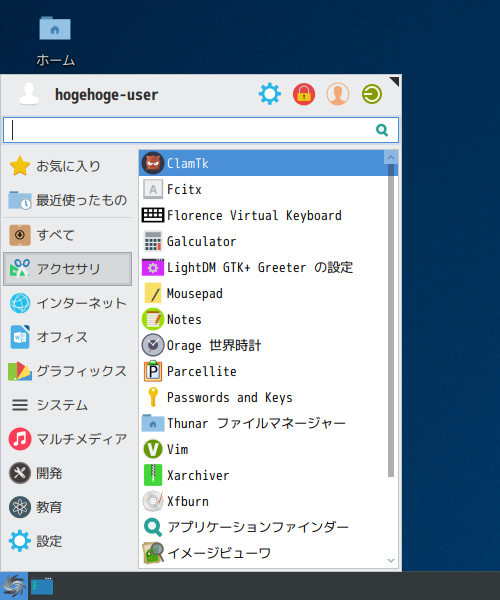Click scrollbar down arrow in app list
This screenshot has width=500, height=600.
[x=391, y=561]
